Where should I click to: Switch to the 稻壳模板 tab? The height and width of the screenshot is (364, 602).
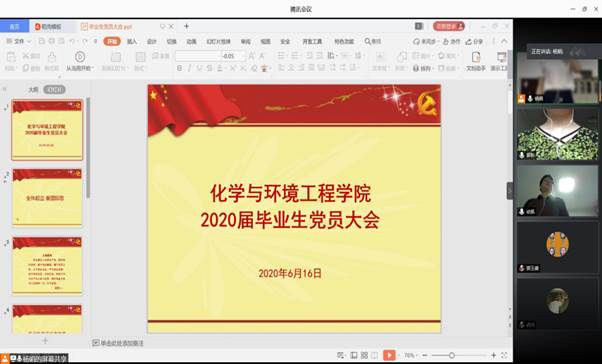49,26
